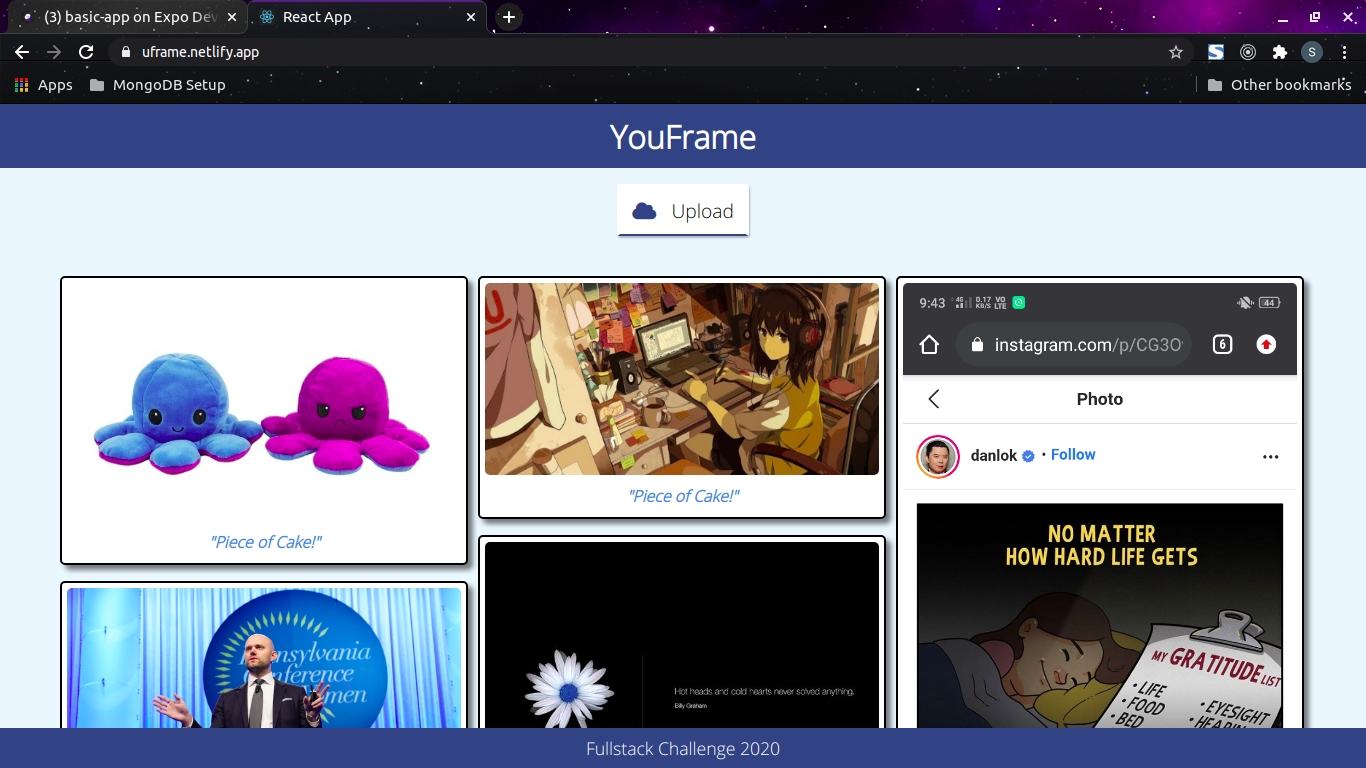Viewport: 1366px width, 768px height.
Task: Open the Extensions puzzle menu
Action: click(1280, 52)
